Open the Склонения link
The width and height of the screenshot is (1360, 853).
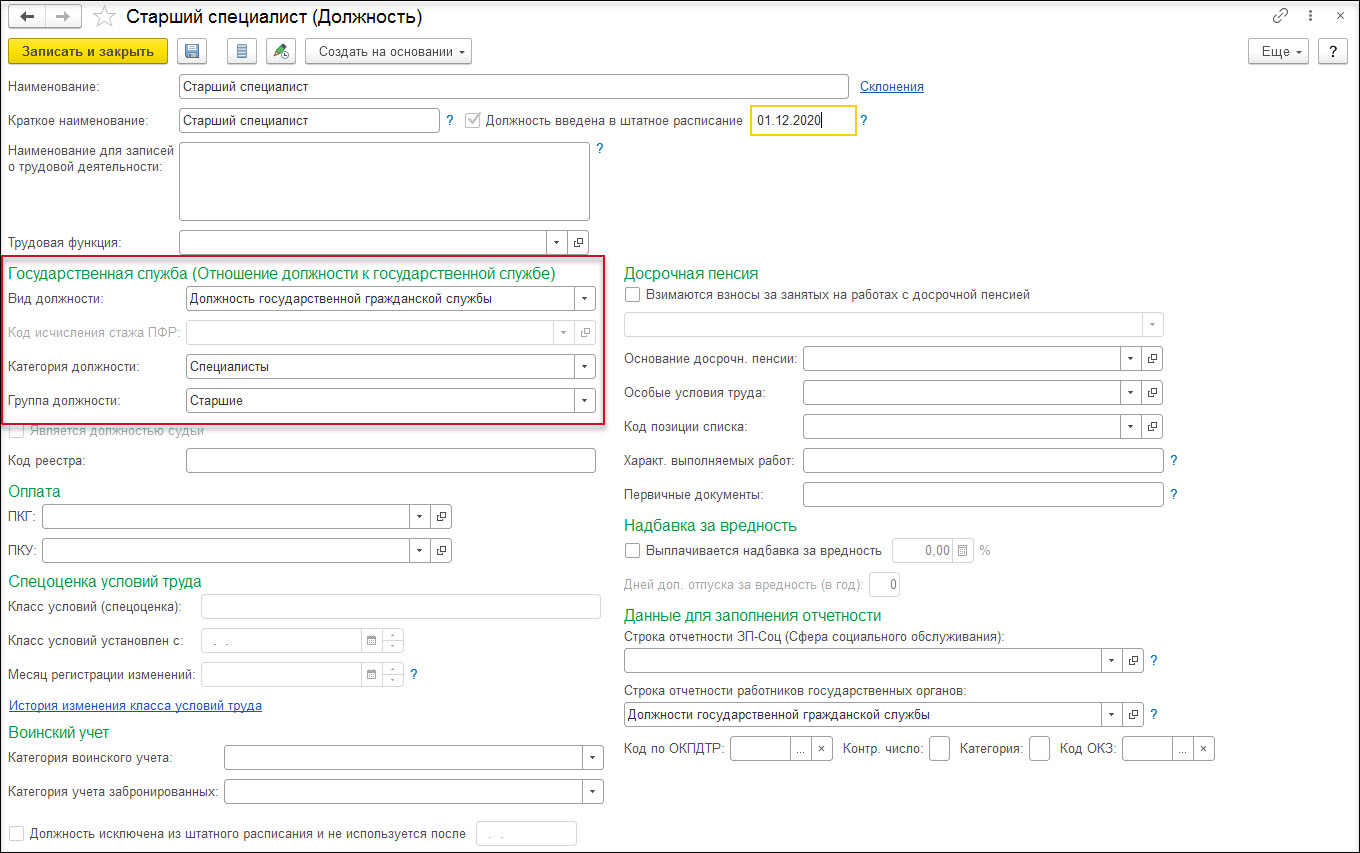click(892, 86)
